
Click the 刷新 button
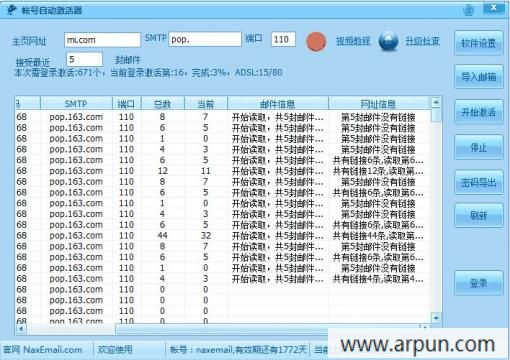point(479,215)
